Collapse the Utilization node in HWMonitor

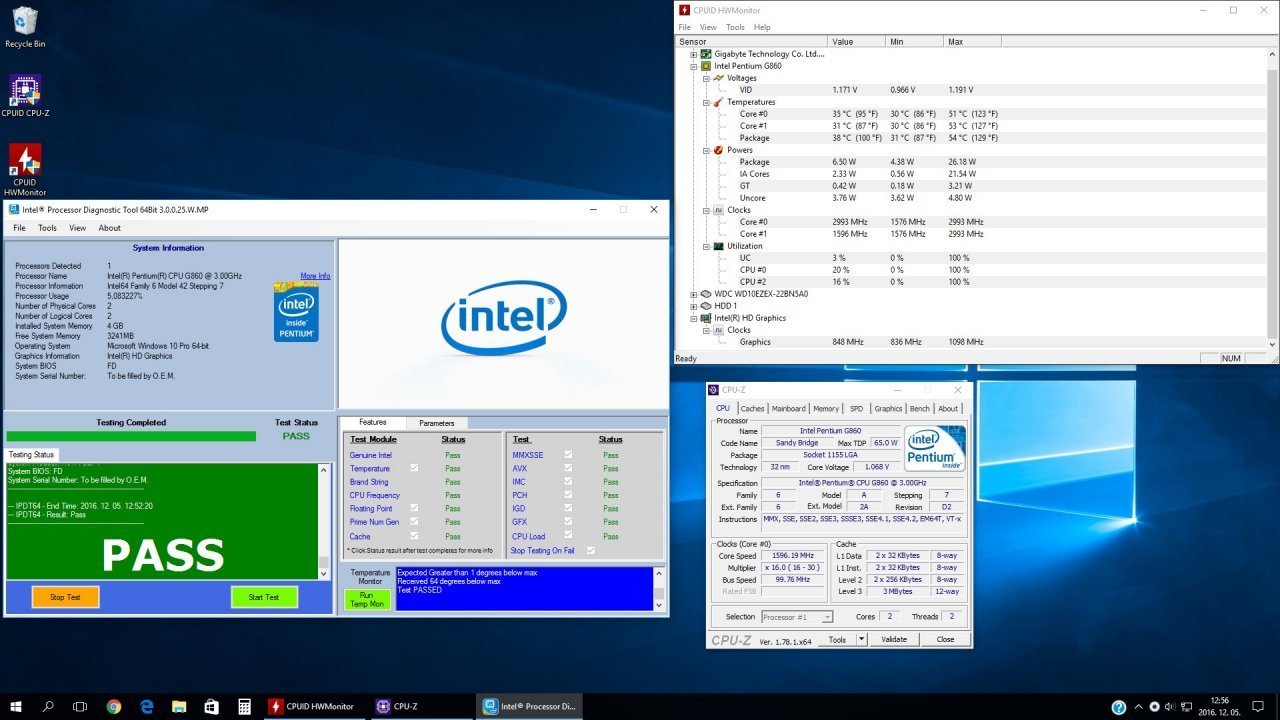click(x=706, y=246)
